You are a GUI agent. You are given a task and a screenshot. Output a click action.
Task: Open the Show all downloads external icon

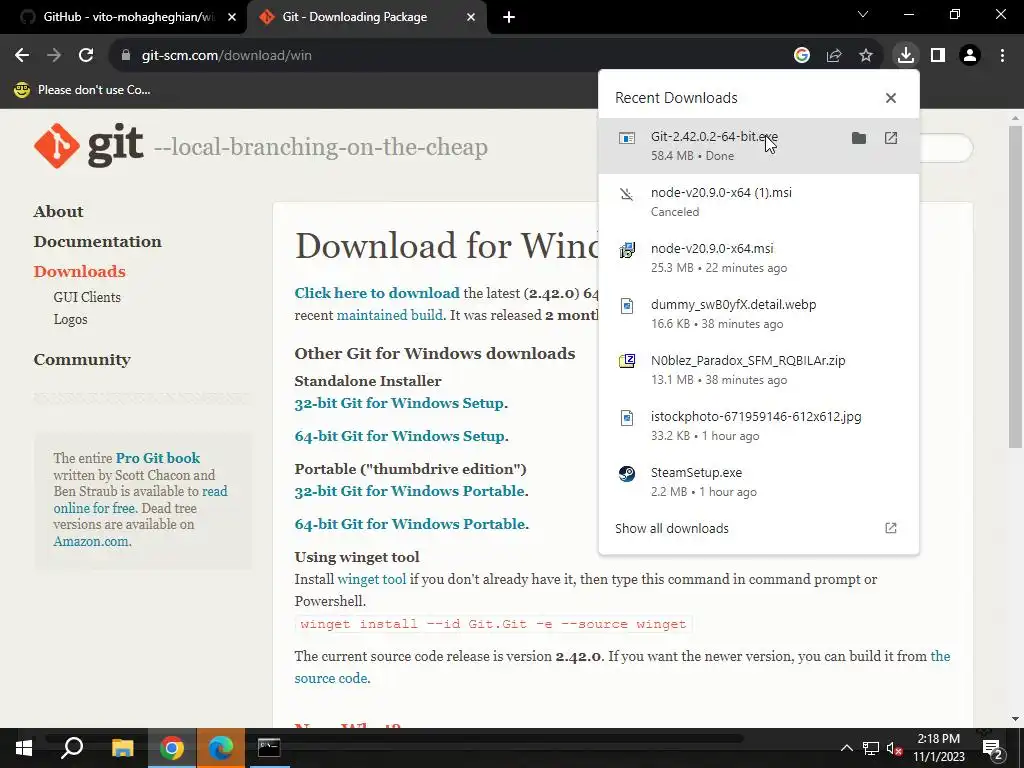[x=891, y=528]
